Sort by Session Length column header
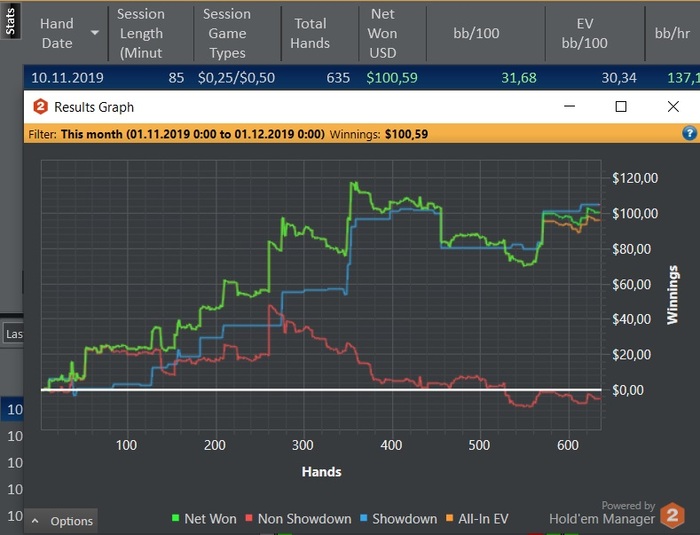700x535 pixels. coord(141,33)
